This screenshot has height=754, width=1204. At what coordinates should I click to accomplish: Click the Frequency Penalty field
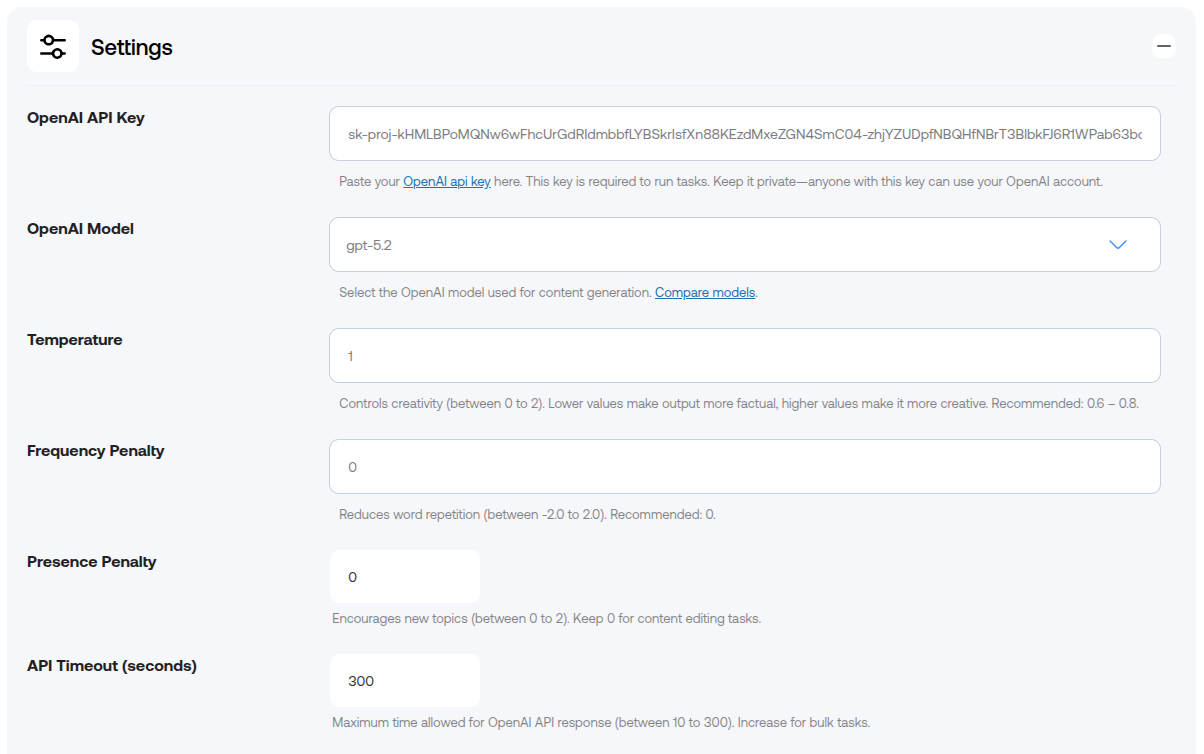tap(744, 466)
